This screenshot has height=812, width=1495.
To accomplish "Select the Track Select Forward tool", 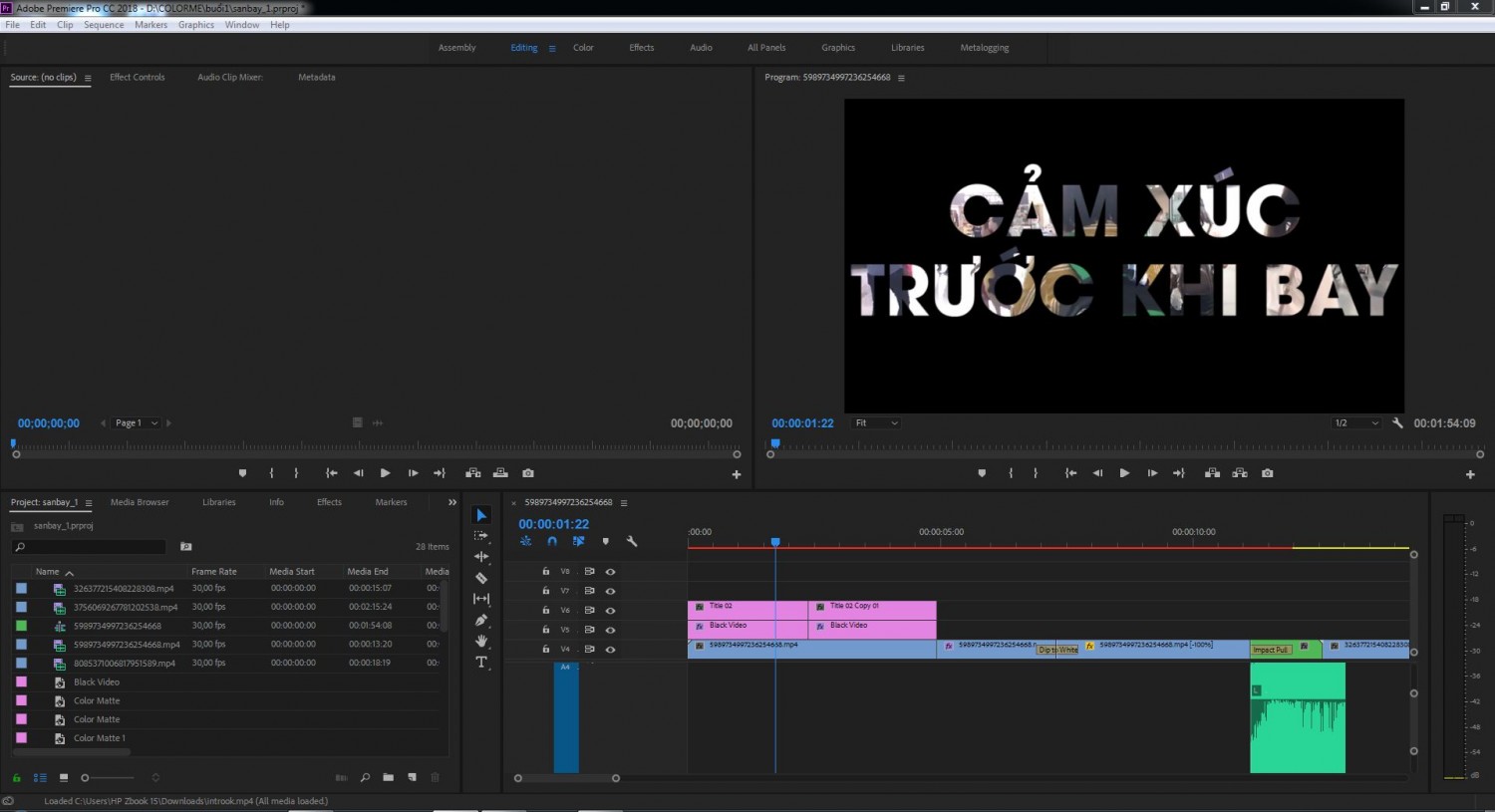I will pyautogui.click(x=481, y=536).
